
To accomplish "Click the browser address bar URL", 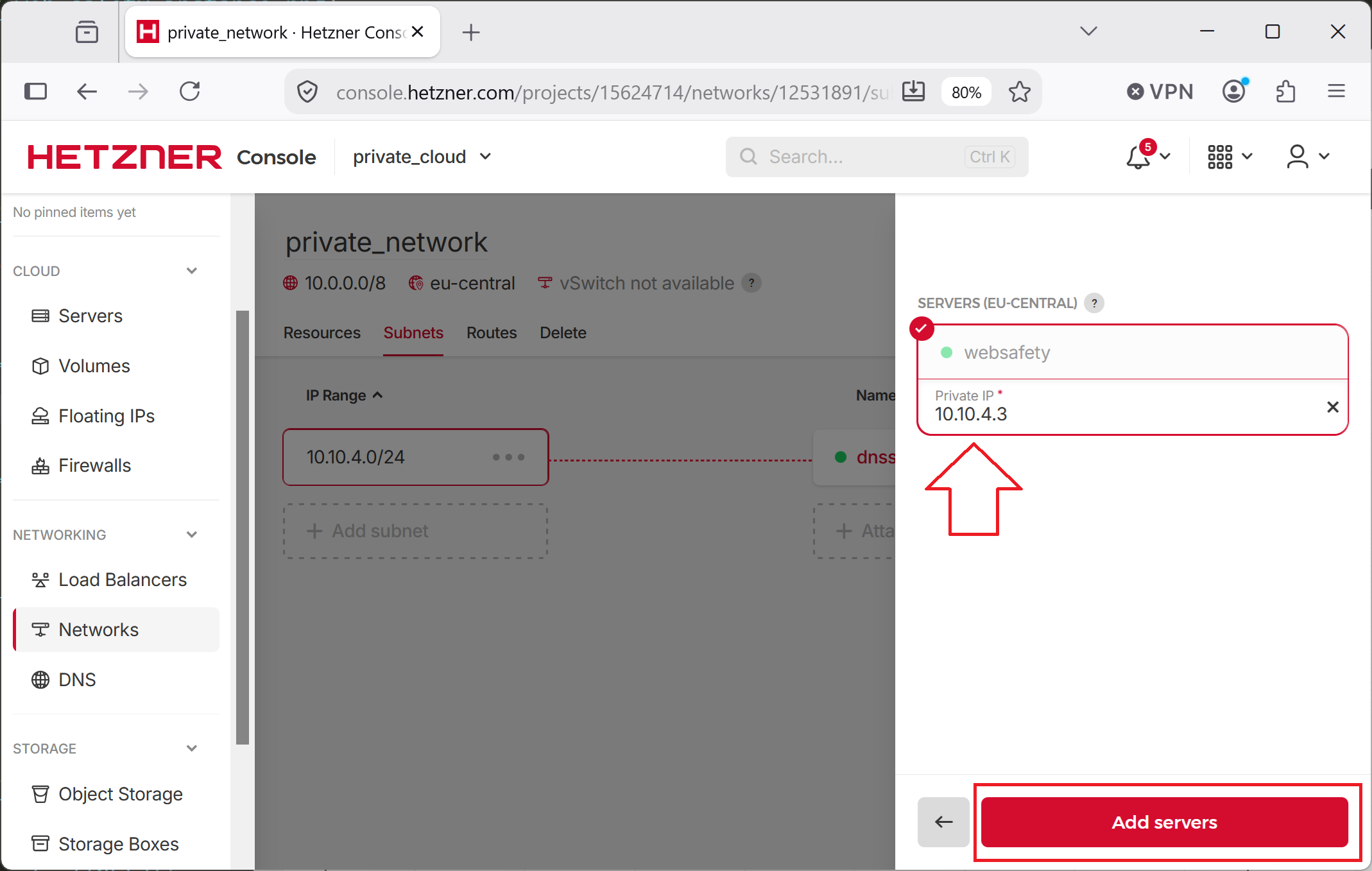I will point(613,92).
